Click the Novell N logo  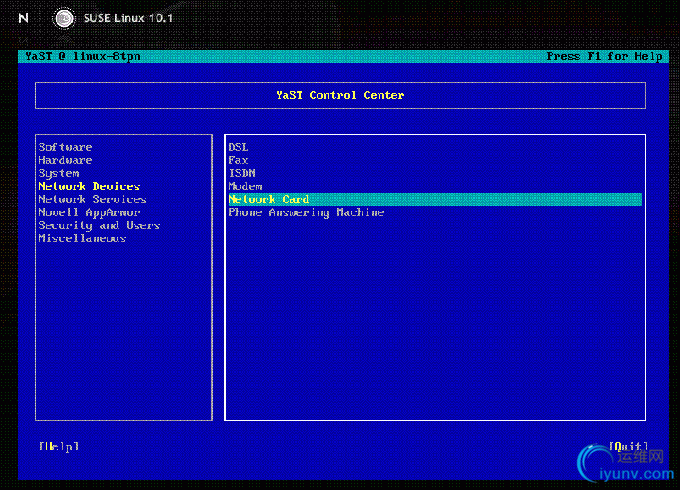[24, 18]
